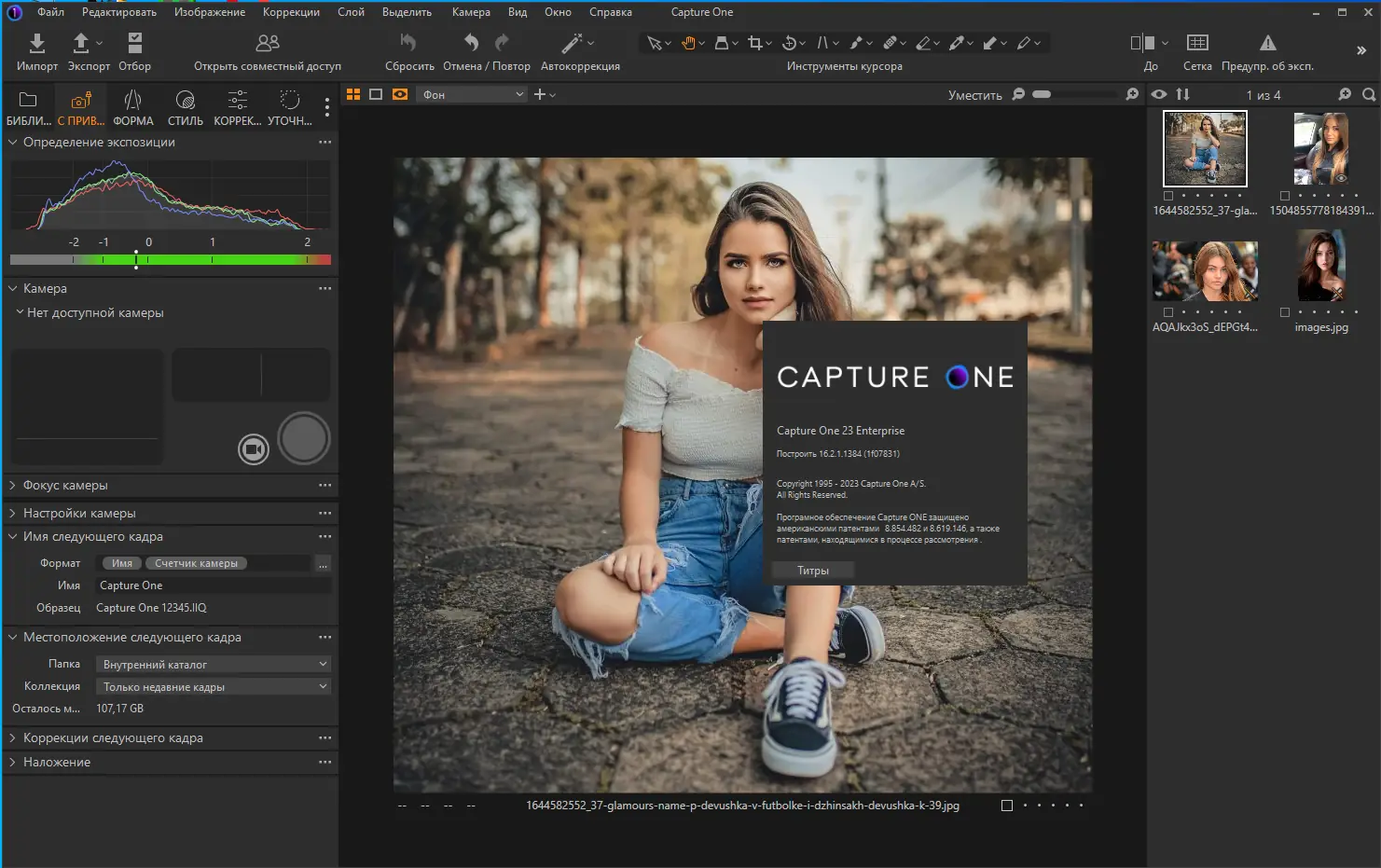This screenshot has height=868, width=1381.
Task: Tick the checkbox under images.jpg thumbnail
Action: pos(1285,312)
